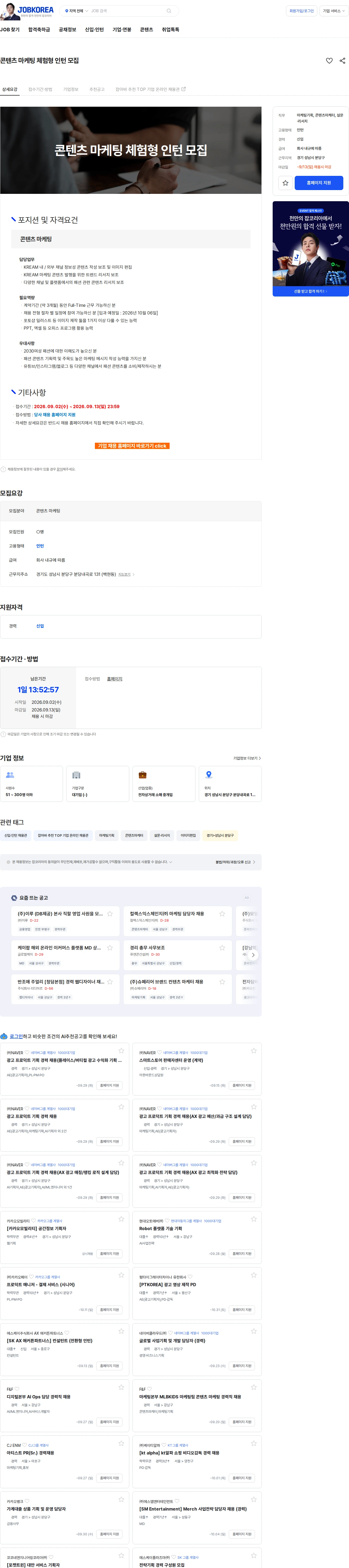
Task: Star the 스마트스토어 판매자센터 운영 posting
Action: coord(254,1051)
